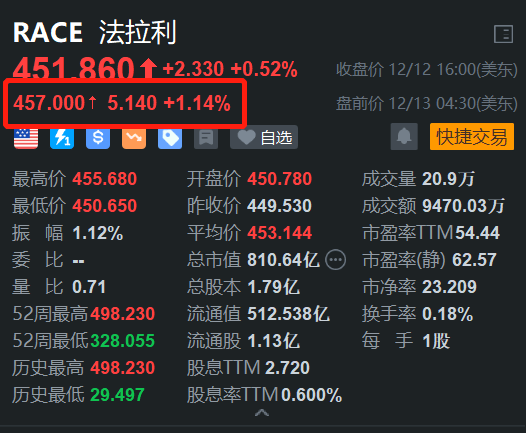Click the 开盘价 value 450.780
526x433 pixels.
[280, 179]
